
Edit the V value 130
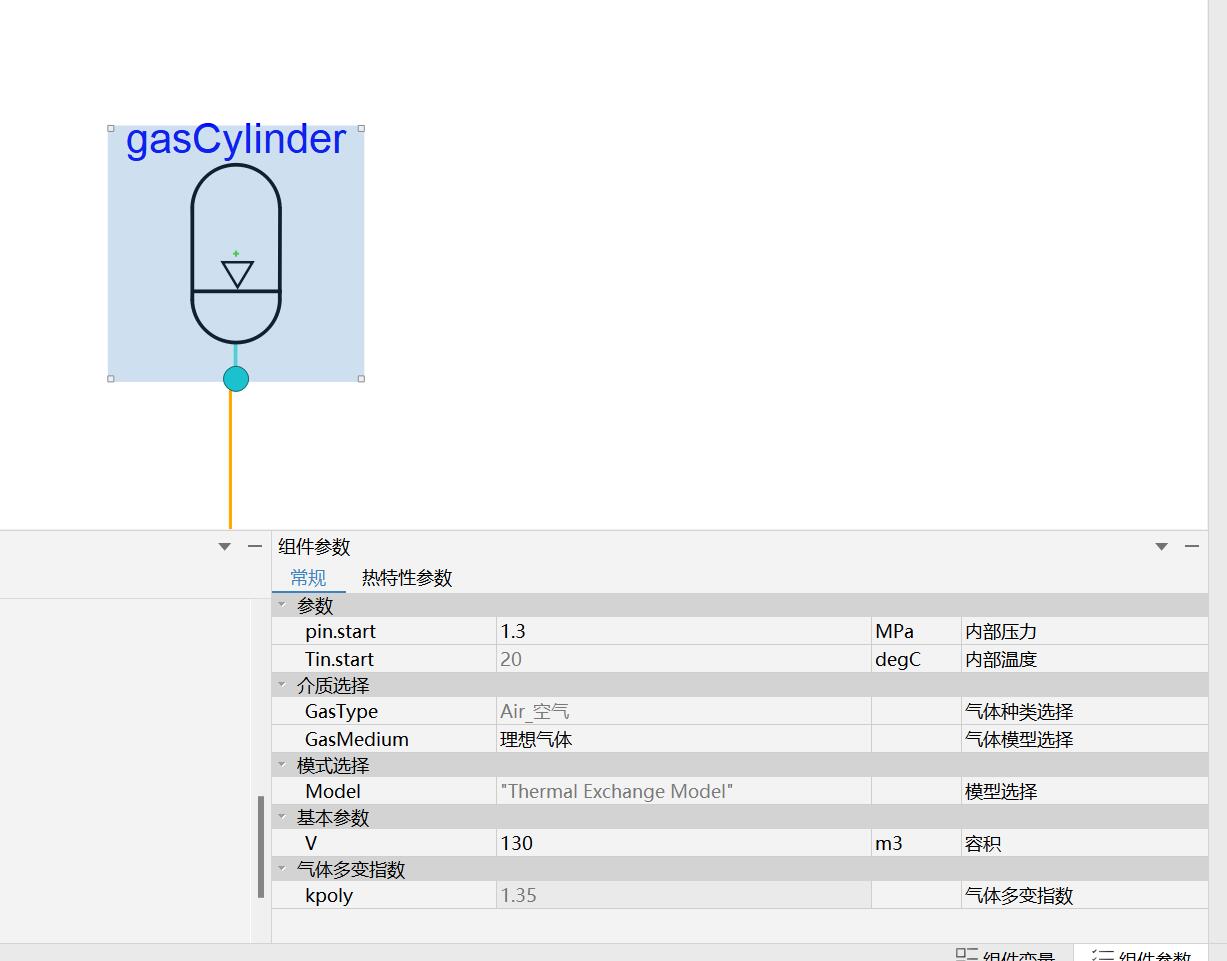[x=684, y=843]
